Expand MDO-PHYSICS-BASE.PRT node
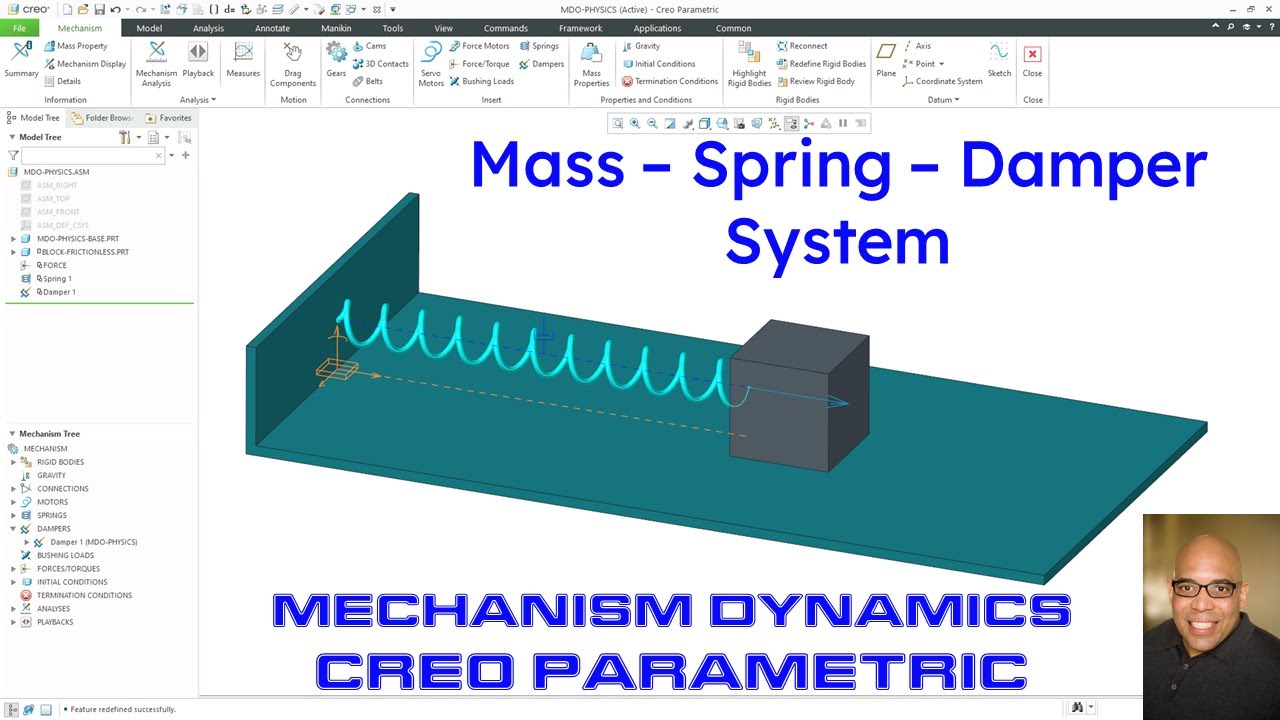The image size is (1280, 720). click(13, 239)
